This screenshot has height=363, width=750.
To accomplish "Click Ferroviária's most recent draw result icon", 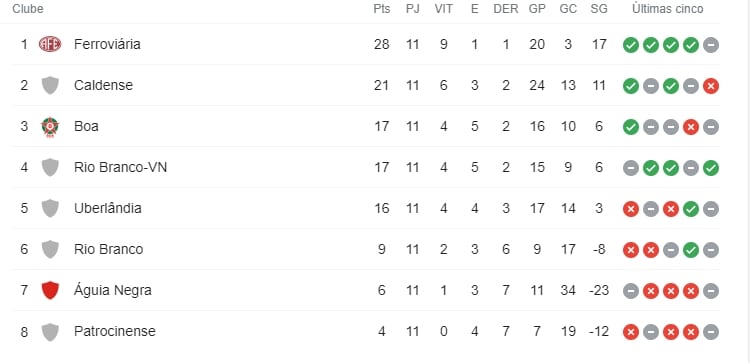I will coord(711,45).
